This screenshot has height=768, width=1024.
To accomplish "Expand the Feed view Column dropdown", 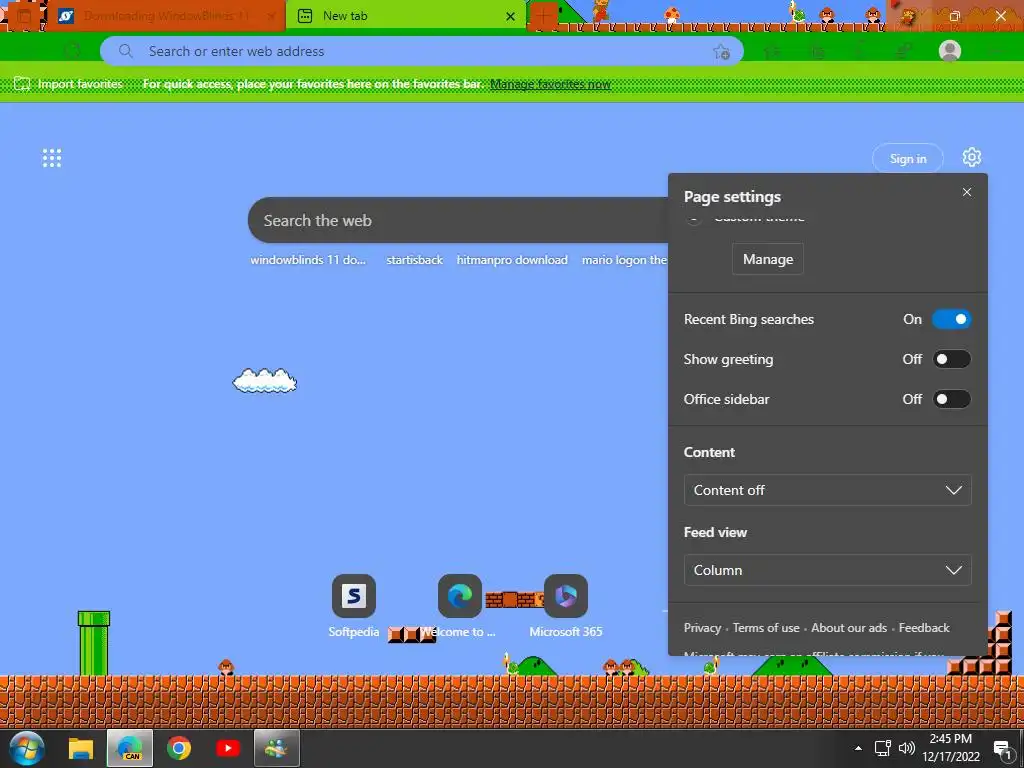I will [827, 570].
